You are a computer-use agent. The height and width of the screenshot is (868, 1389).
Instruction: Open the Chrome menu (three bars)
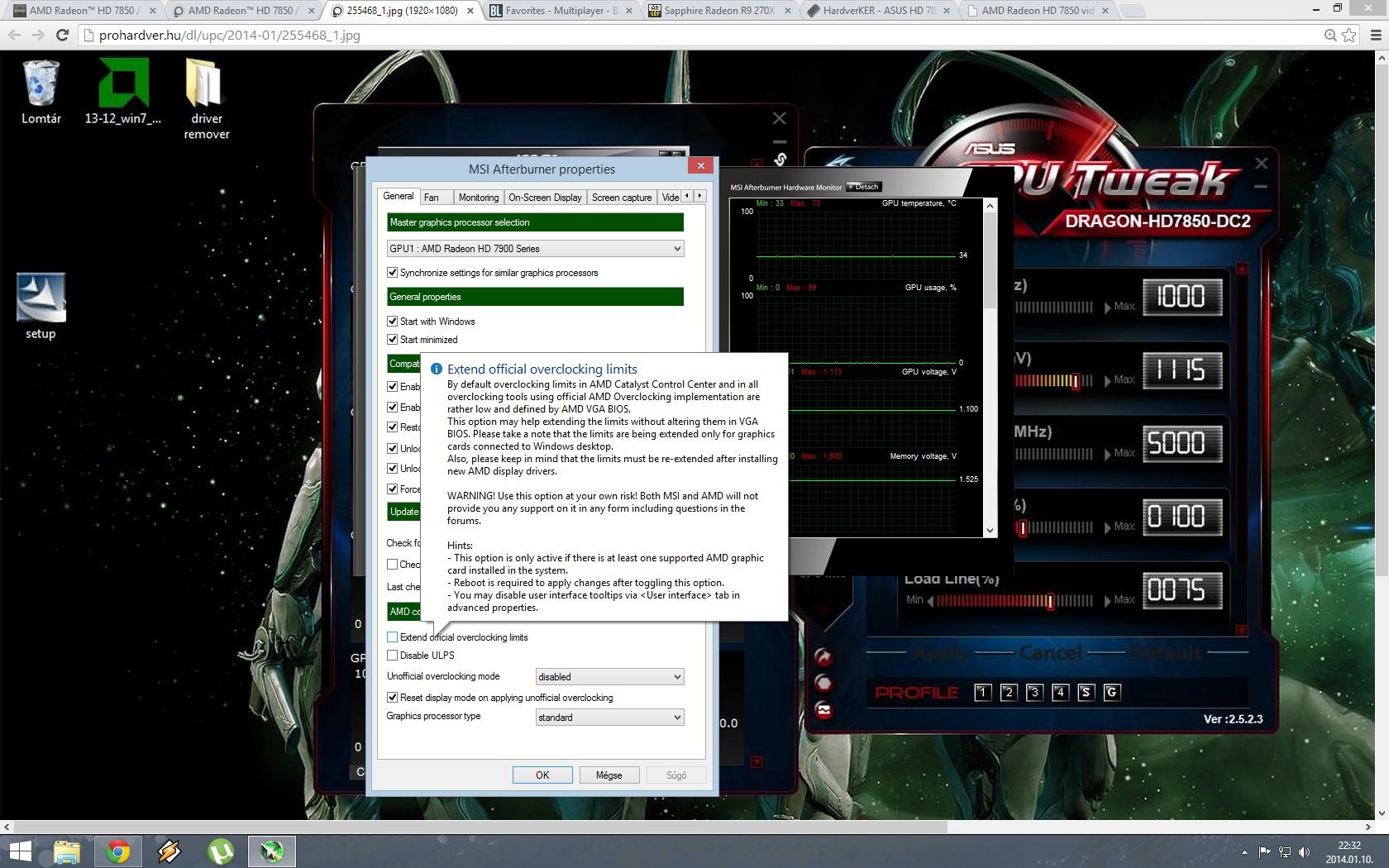pos(1376,35)
